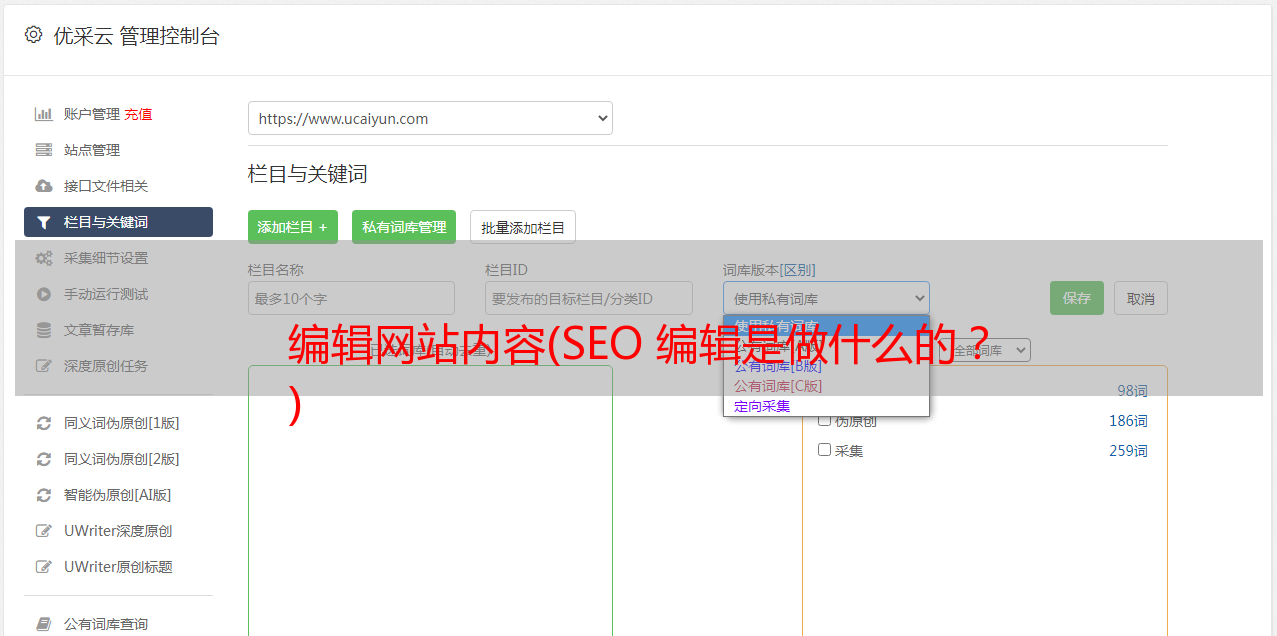Open 接口文件相关 via its cloud icon
Image resolution: width=1277 pixels, height=636 pixels.
pyautogui.click(x=43, y=186)
